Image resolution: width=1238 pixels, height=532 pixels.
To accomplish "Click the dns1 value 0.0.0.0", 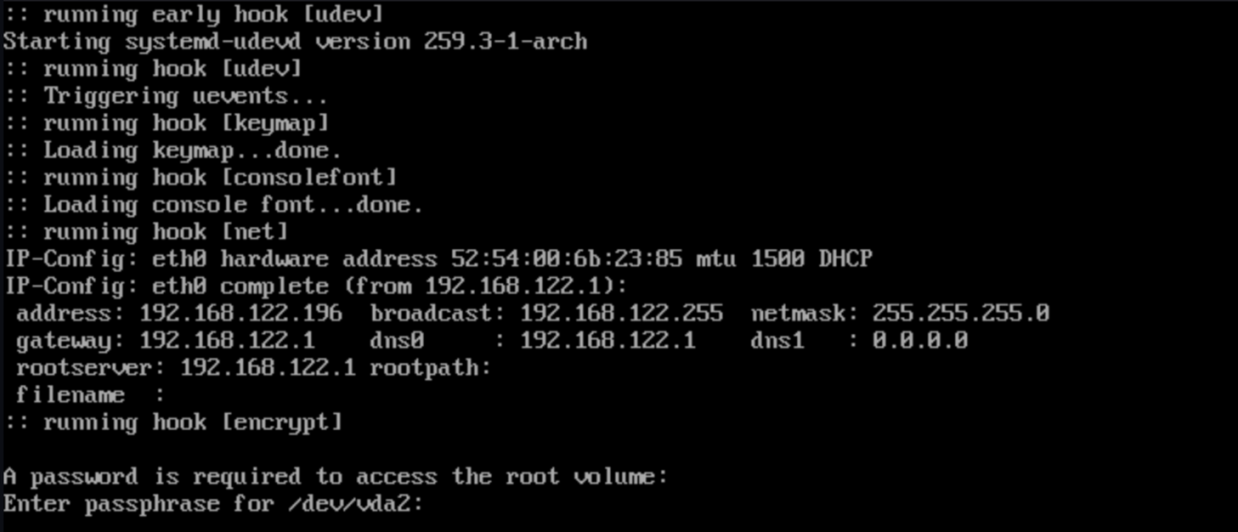I will (919, 340).
